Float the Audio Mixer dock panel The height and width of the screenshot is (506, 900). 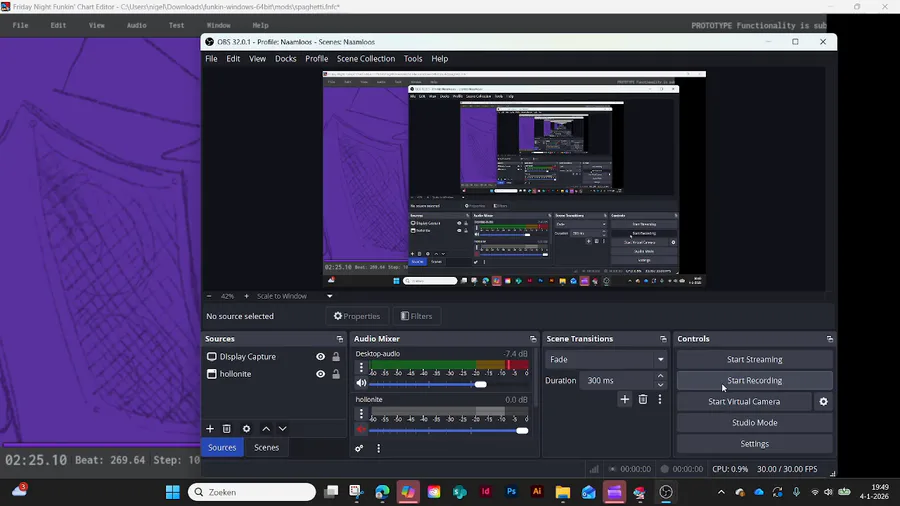coord(533,339)
